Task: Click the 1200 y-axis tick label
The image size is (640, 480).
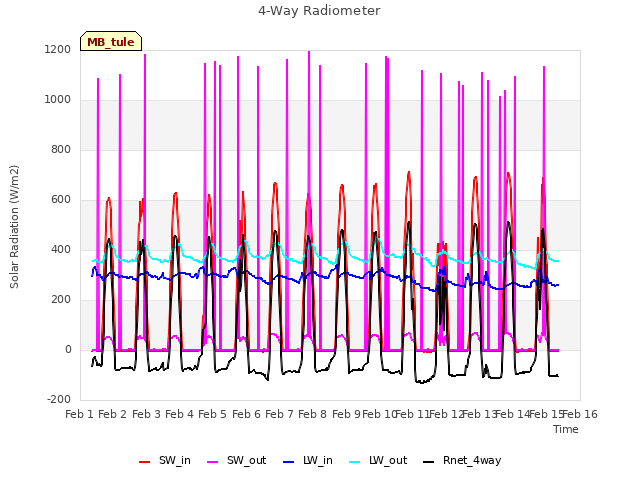Action: point(58,50)
